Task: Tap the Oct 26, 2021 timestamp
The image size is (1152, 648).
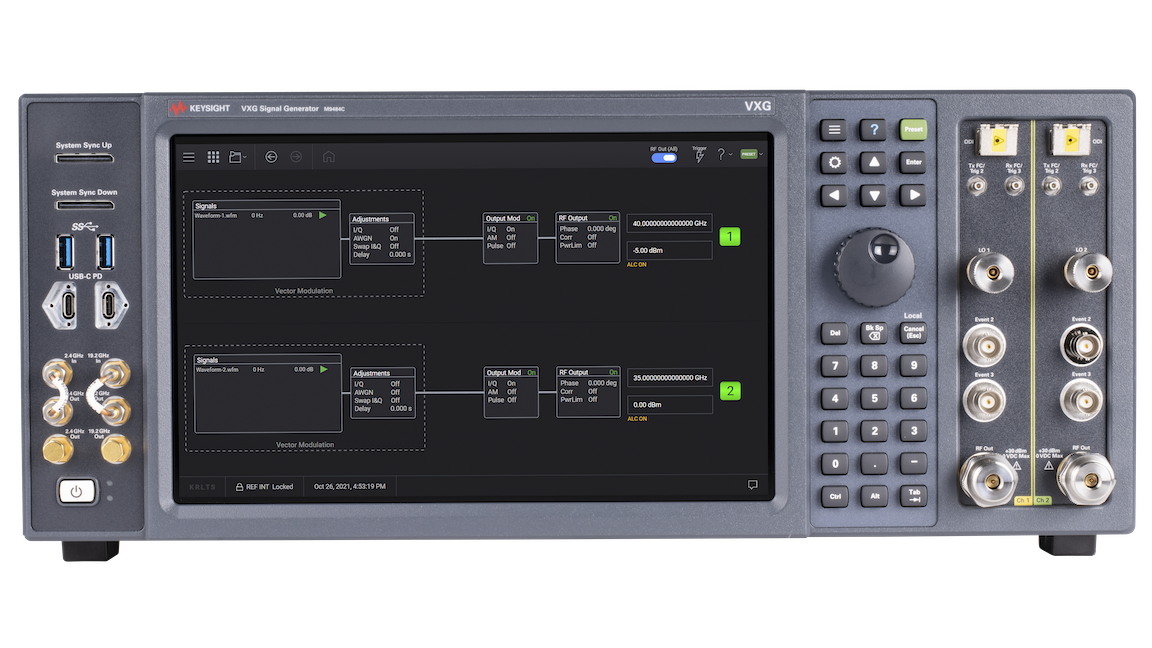Action: point(350,486)
